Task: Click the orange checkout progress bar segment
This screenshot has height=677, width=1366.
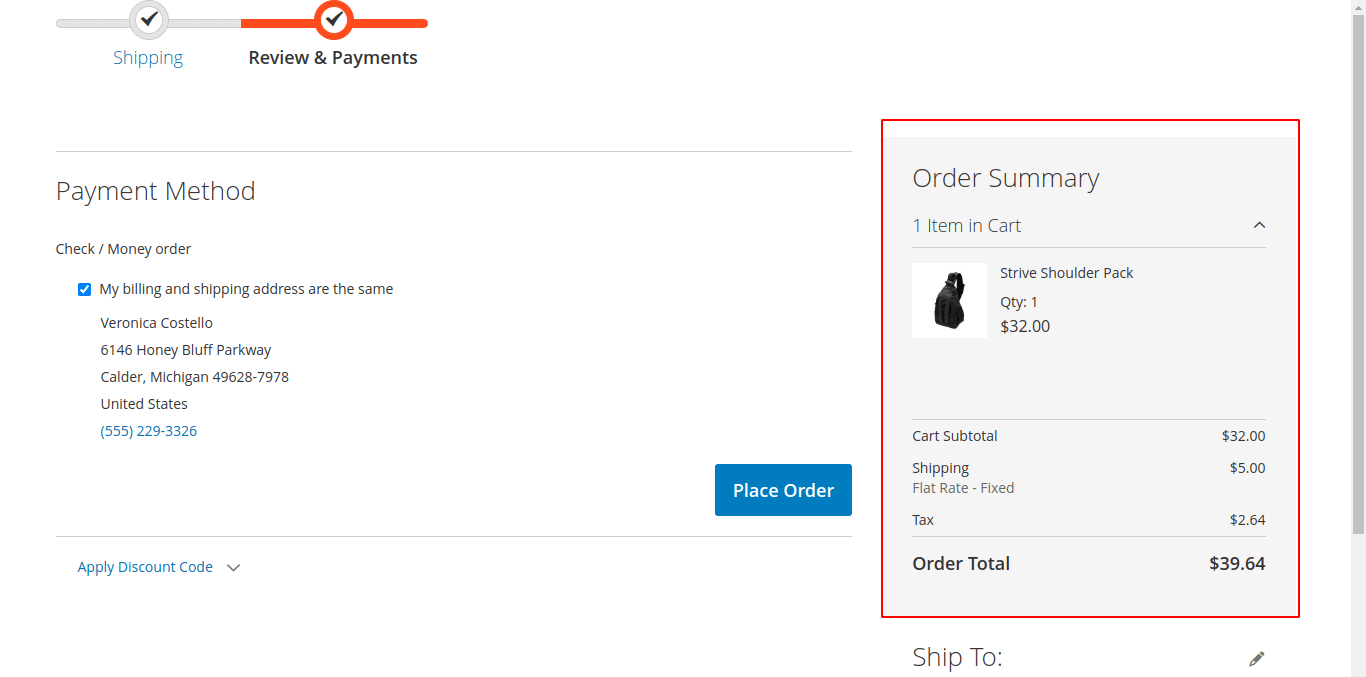Action: click(390, 23)
